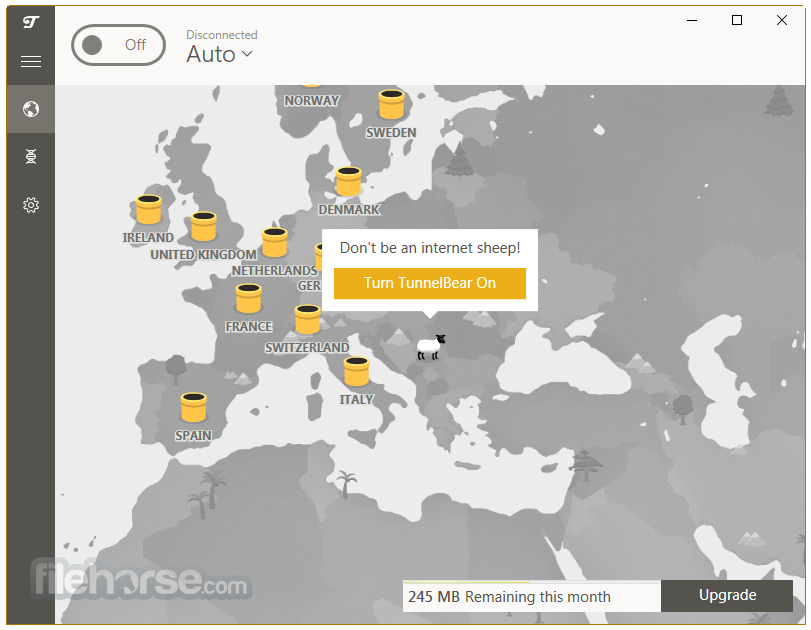
Task: Close the TunnelBear window
Action: (782, 20)
